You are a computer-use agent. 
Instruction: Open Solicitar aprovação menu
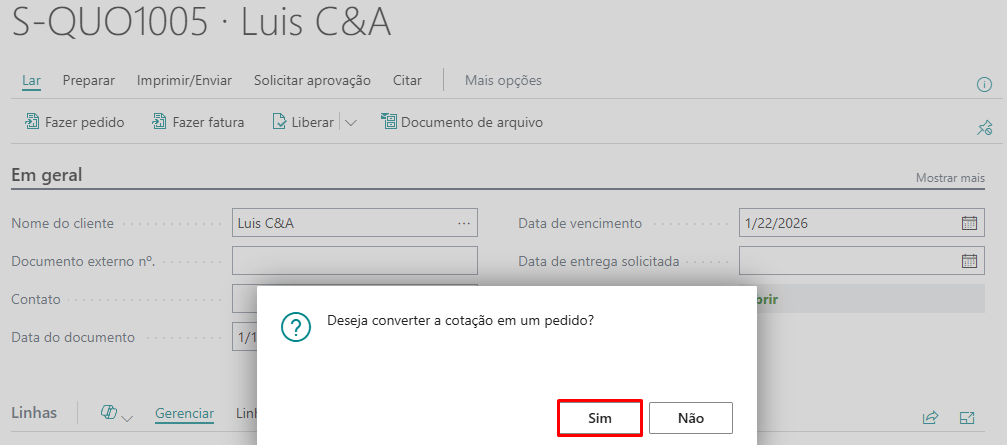point(312,80)
